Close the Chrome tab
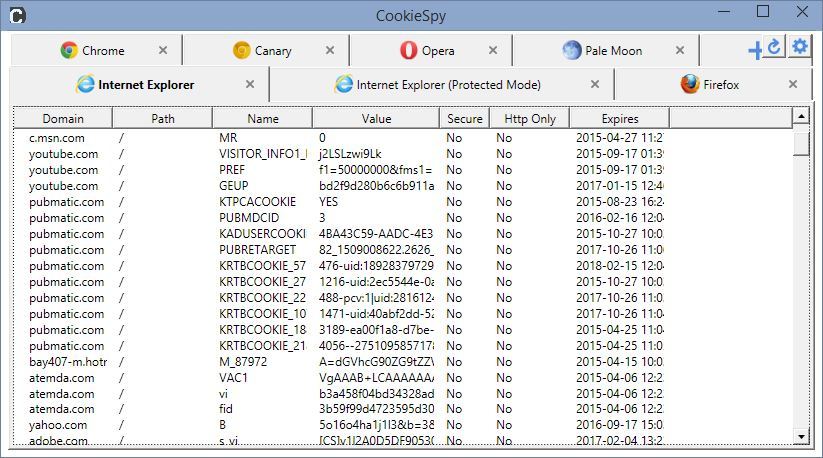The height and width of the screenshot is (458, 823). pyautogui.click(x=163, y=50)
